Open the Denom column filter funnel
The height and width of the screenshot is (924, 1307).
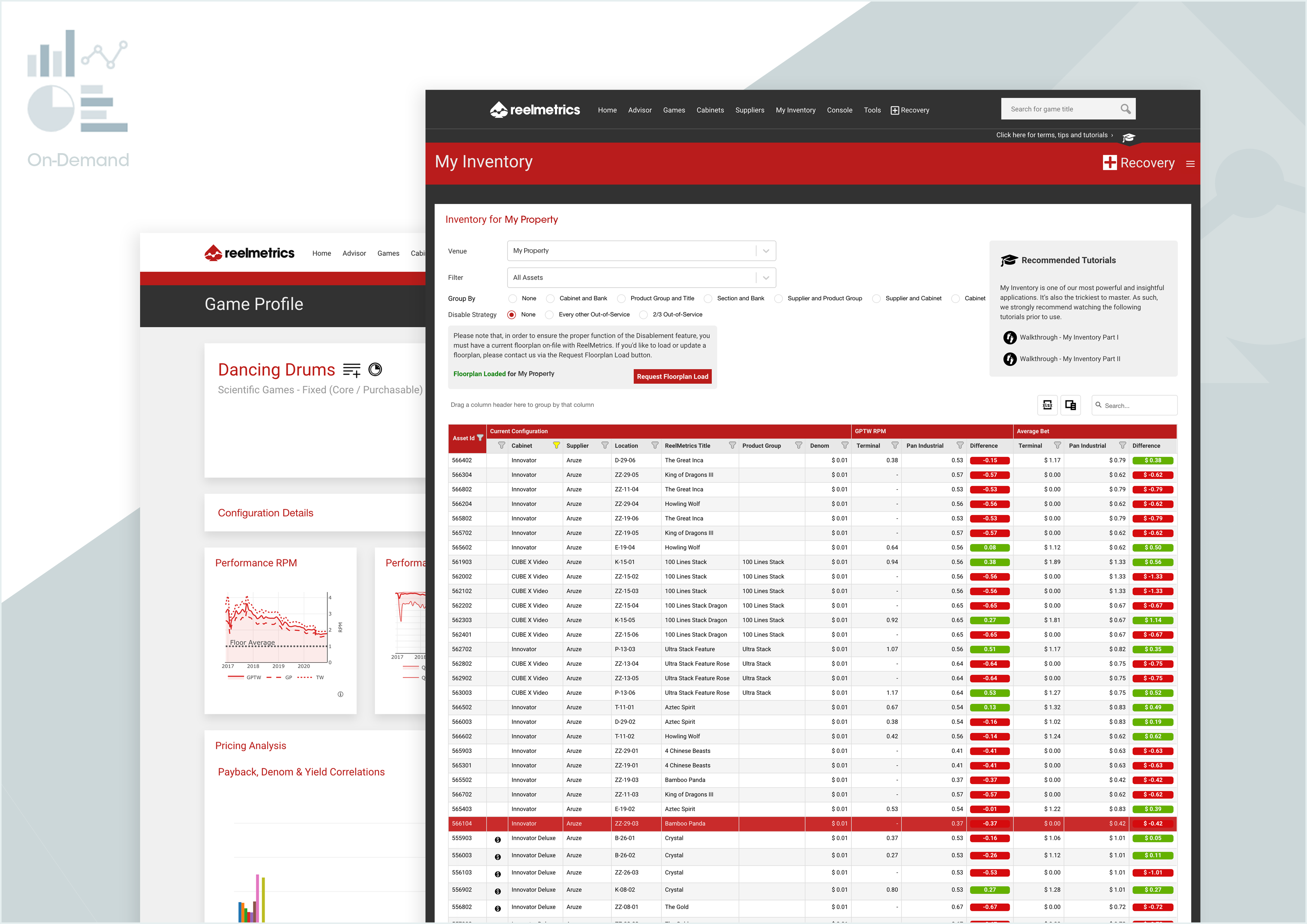pos(844,445)
